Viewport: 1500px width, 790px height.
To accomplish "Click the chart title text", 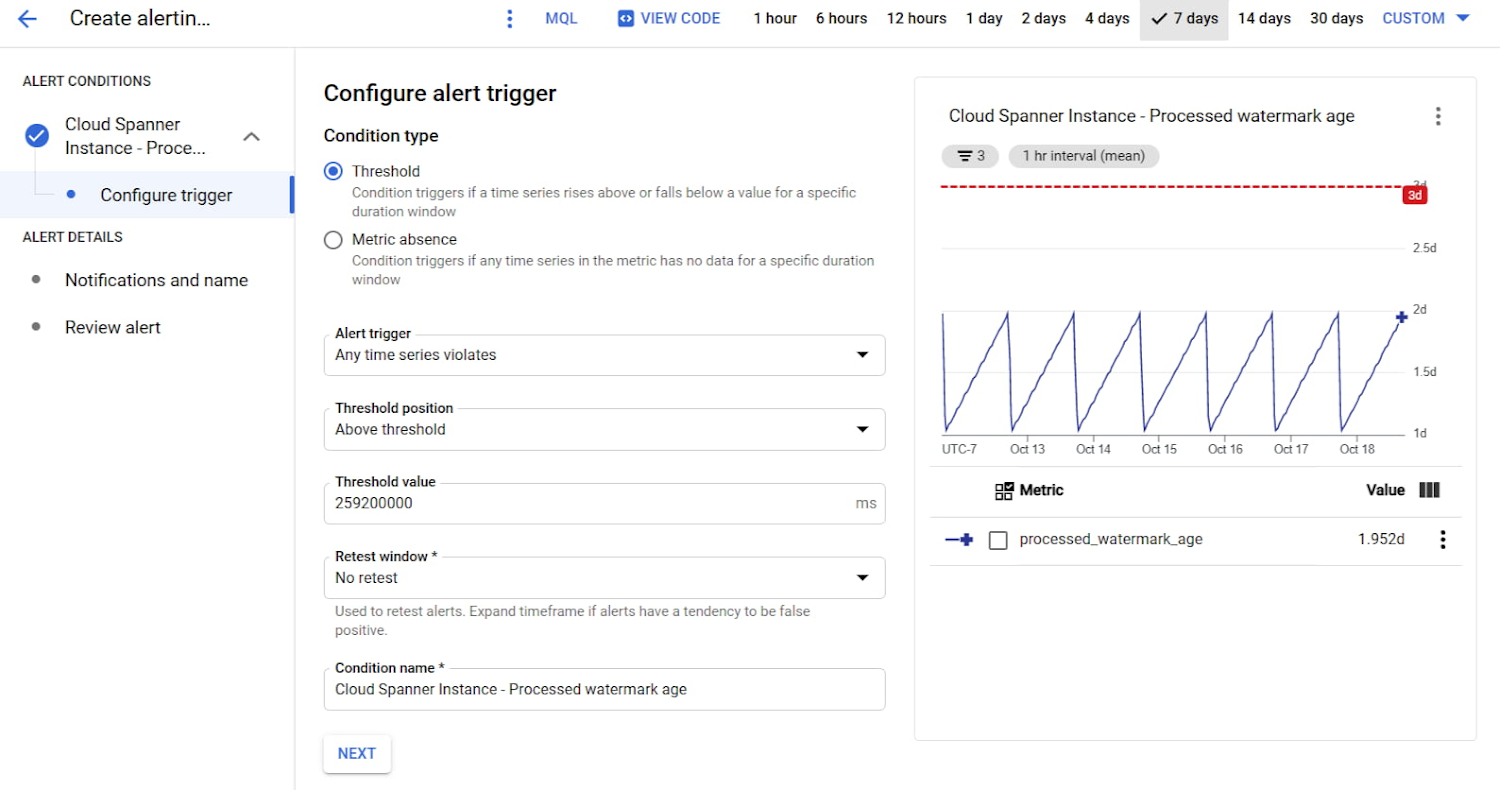I will tap(1151, 116).
